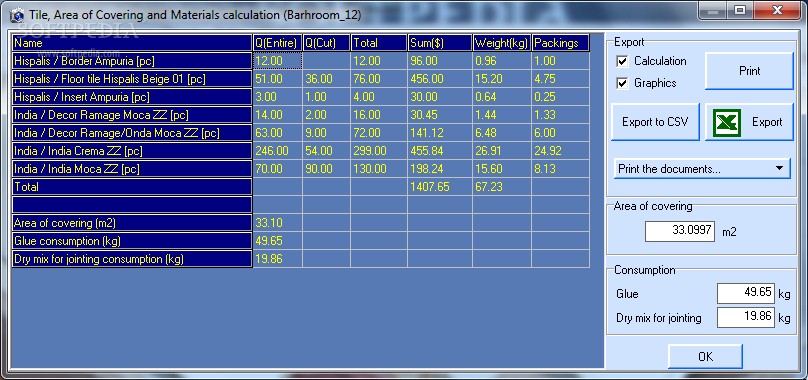Click the Total column header
Screen dimensions: 808x380
(x=379, y=43)
